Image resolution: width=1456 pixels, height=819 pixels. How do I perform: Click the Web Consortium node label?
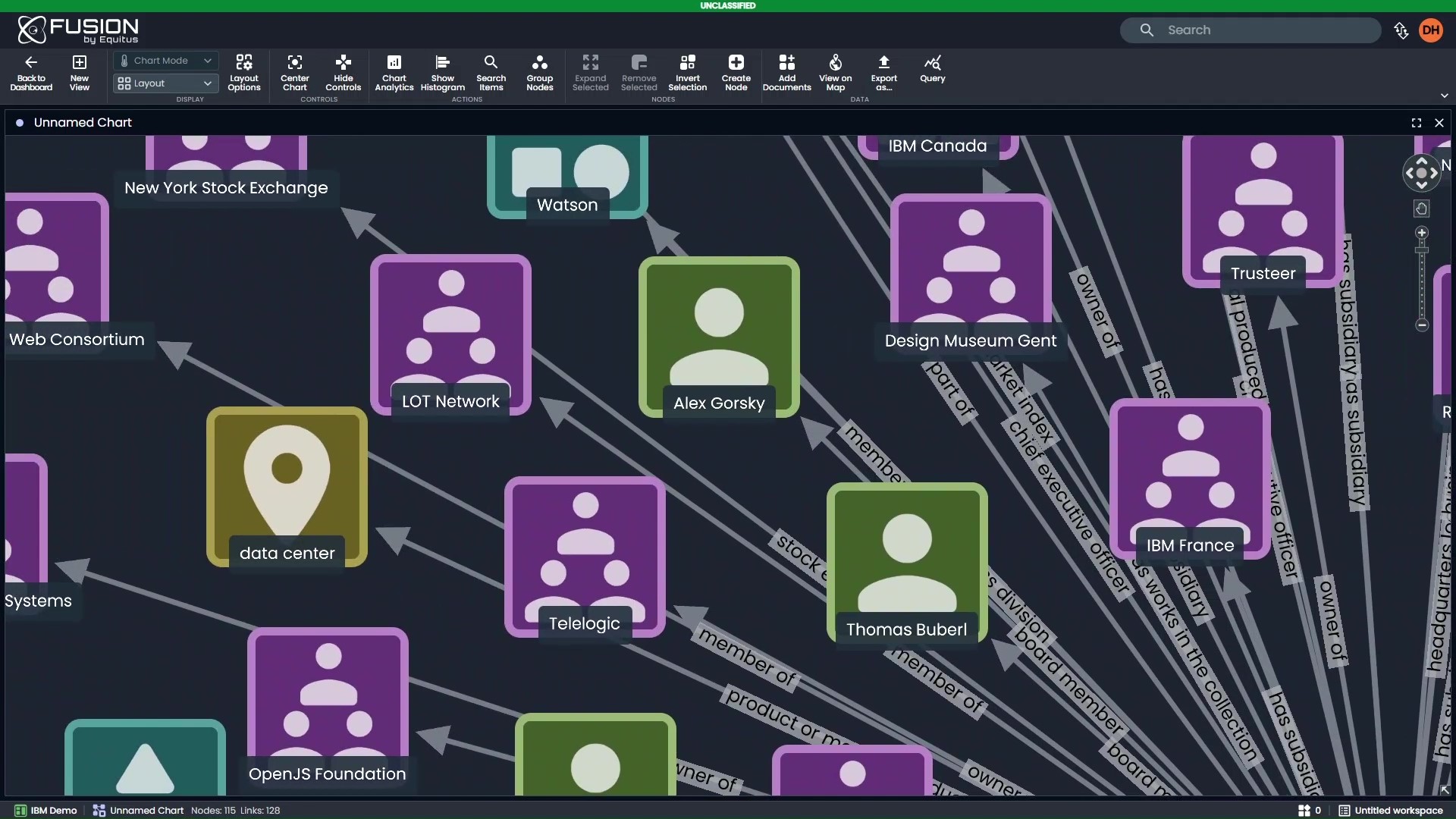coord(77,340)
